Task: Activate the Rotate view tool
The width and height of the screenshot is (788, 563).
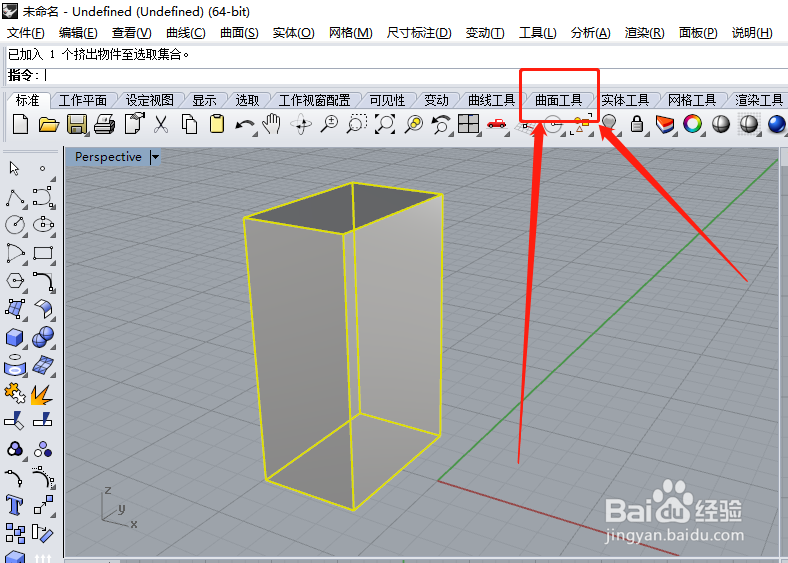Action: point(301,124)
